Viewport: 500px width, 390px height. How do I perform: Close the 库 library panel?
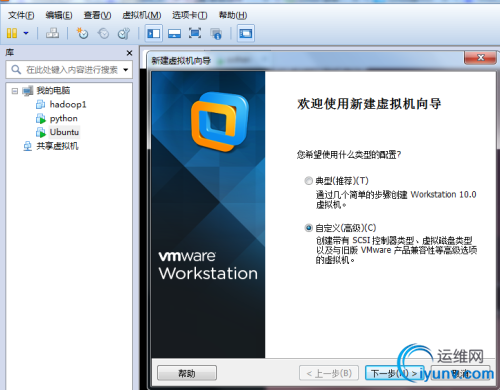129,53
